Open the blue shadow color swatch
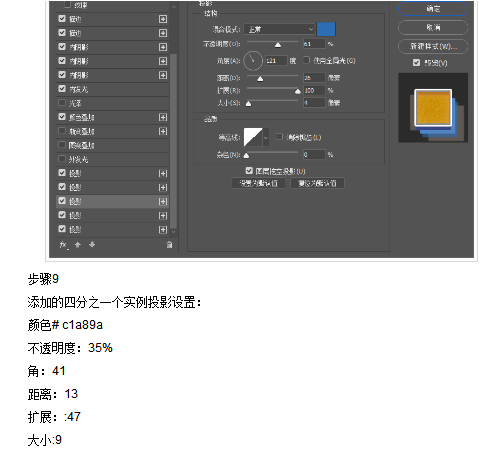 [326, 29]
